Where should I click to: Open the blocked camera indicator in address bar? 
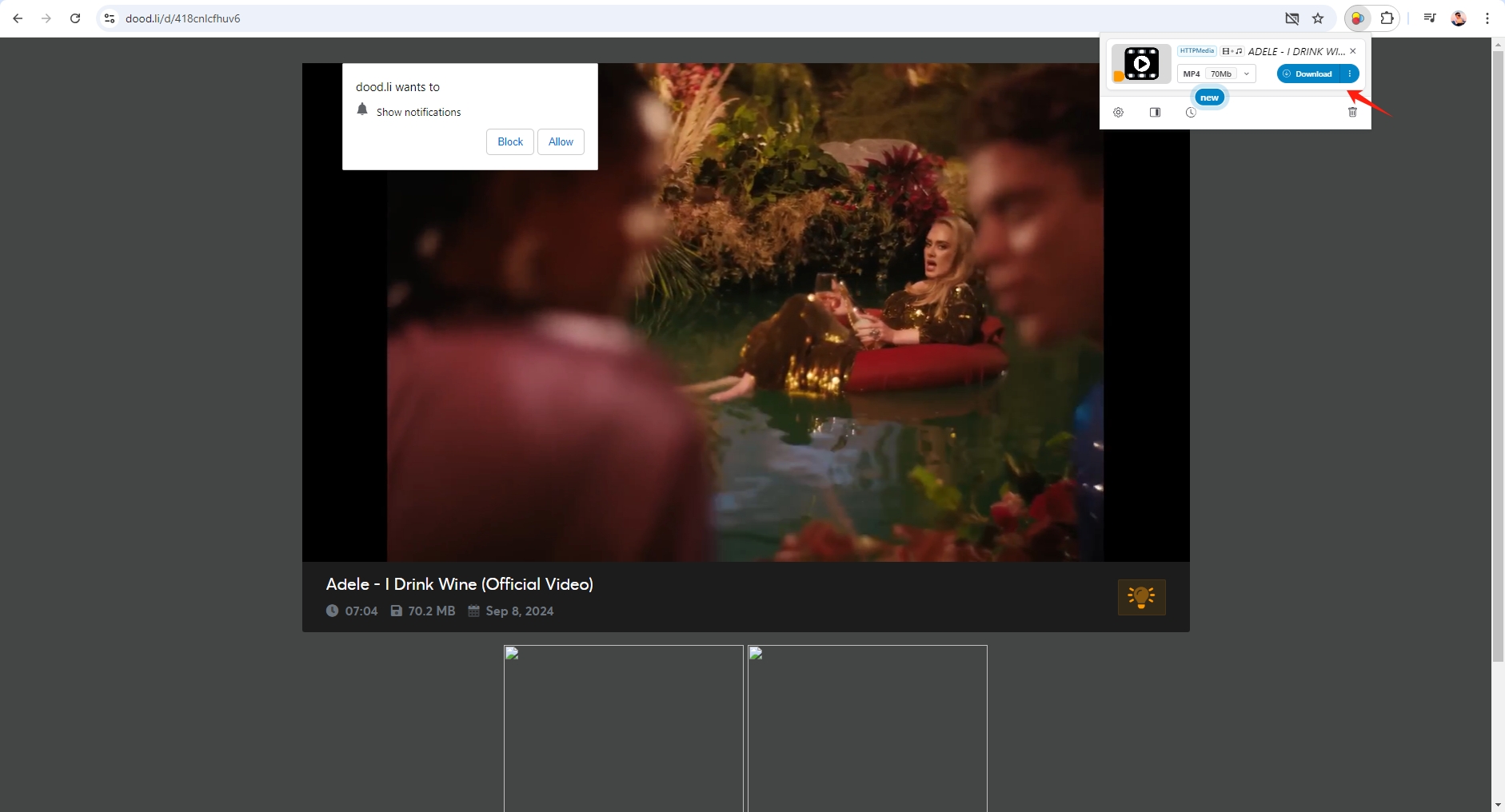[x=1291, y=18]
